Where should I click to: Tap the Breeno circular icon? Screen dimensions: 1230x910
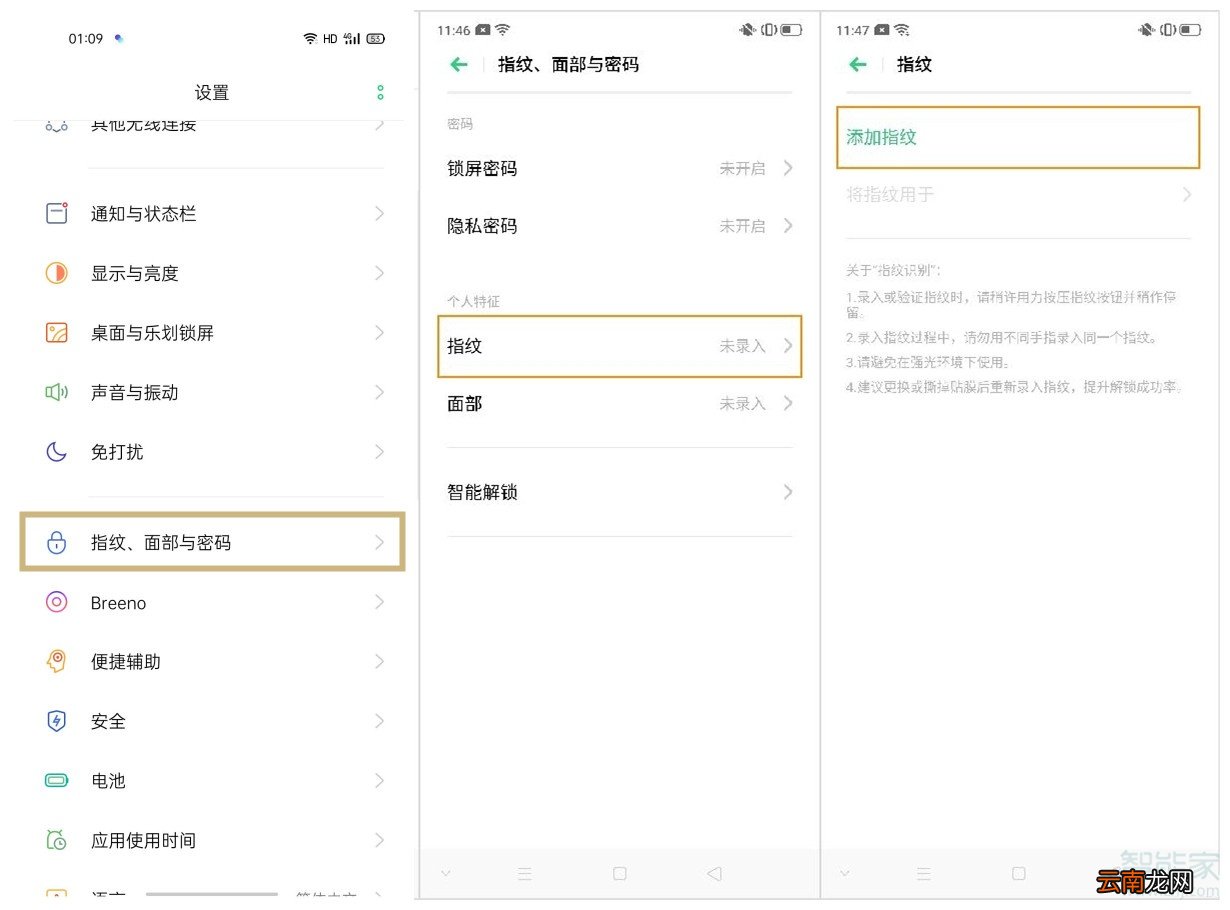(x=57, y=602)
